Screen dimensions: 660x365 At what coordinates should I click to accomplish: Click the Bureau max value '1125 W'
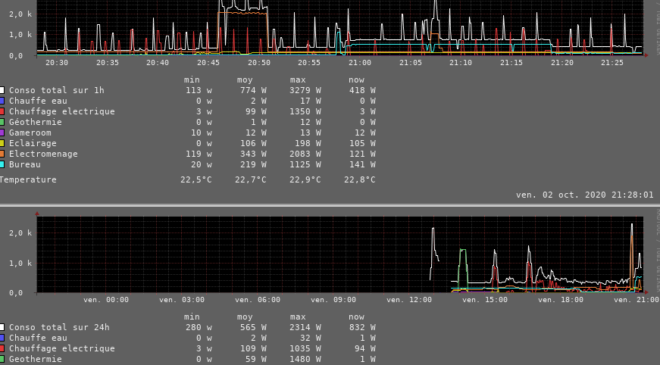point(305,165)
